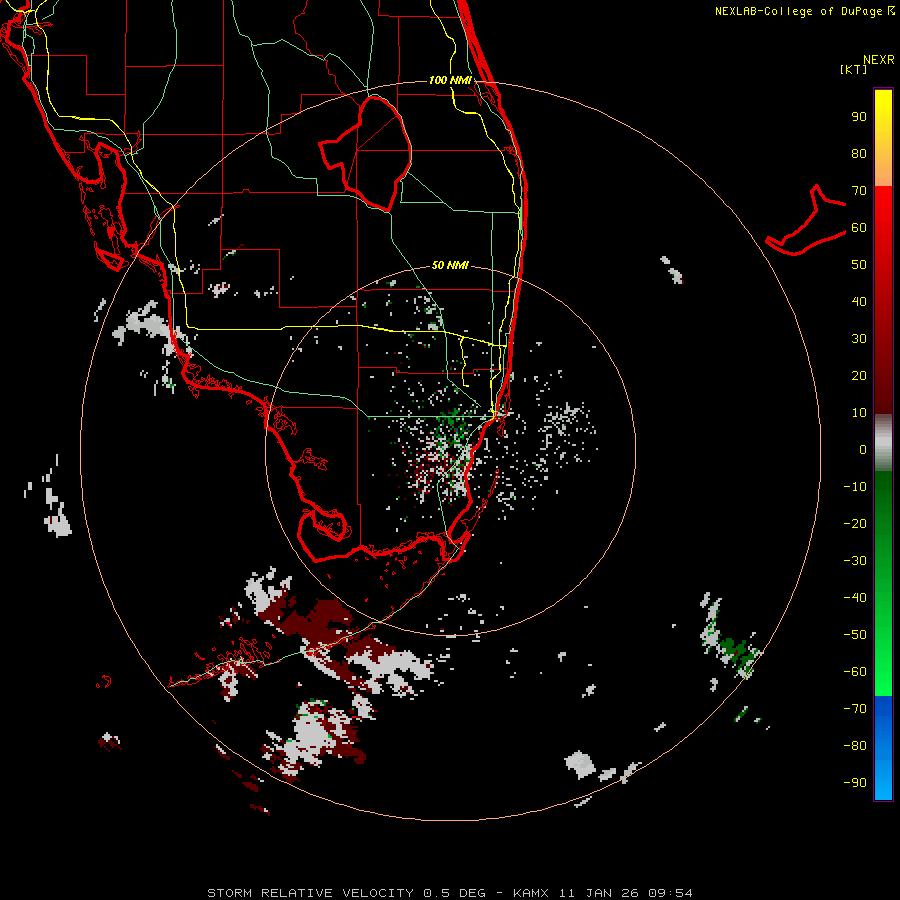900x900 pixels.
Task: Click the 80 knot scale label
Action: pos(859,154)
